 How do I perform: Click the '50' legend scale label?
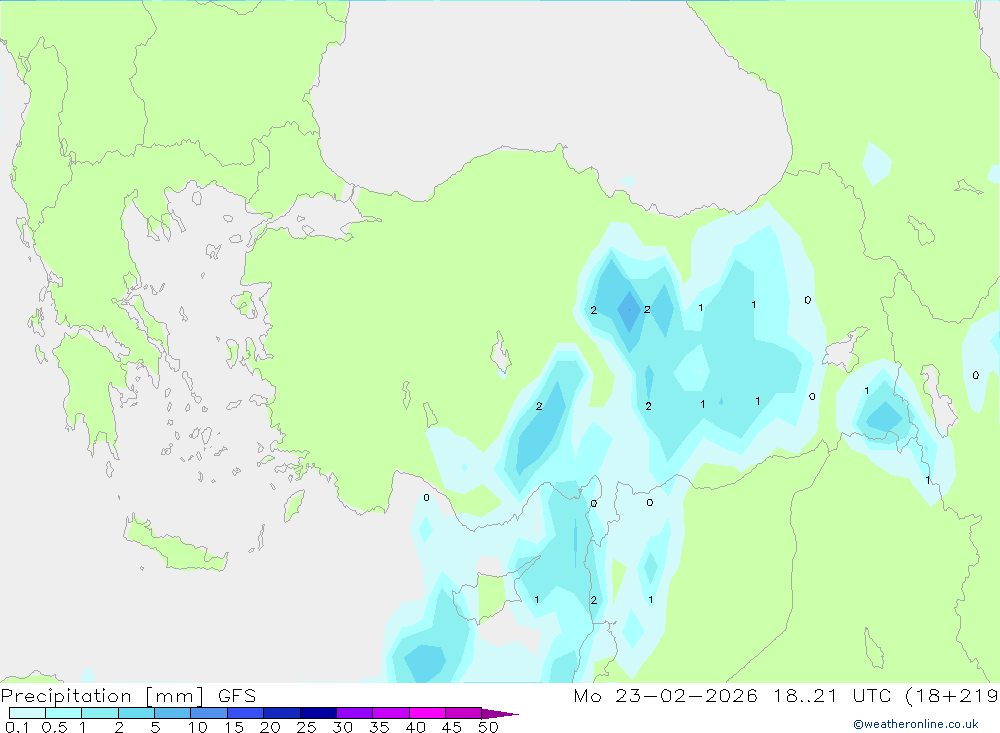tap(488, 727)
